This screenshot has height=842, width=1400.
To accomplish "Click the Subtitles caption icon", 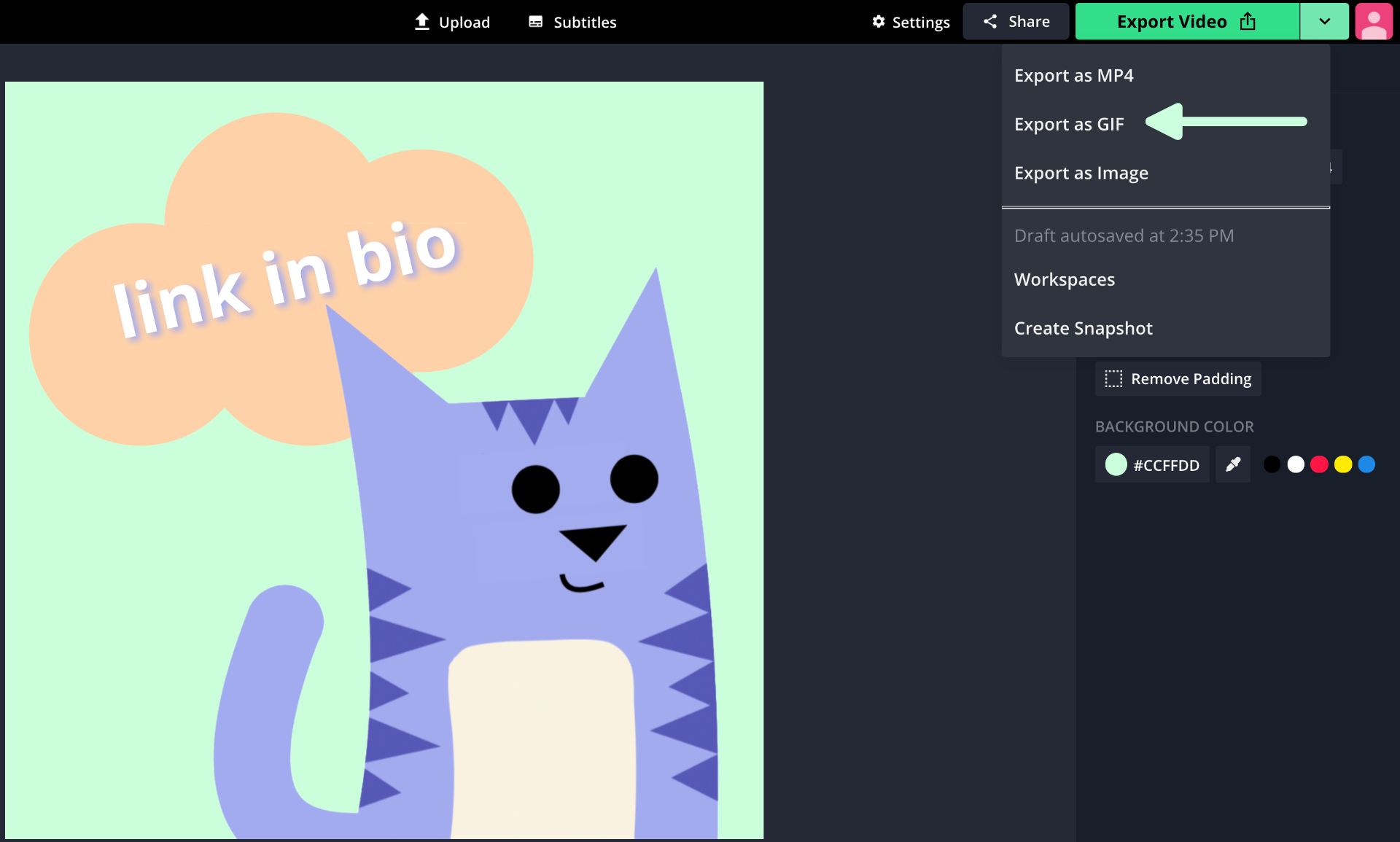I will point(535,22).
